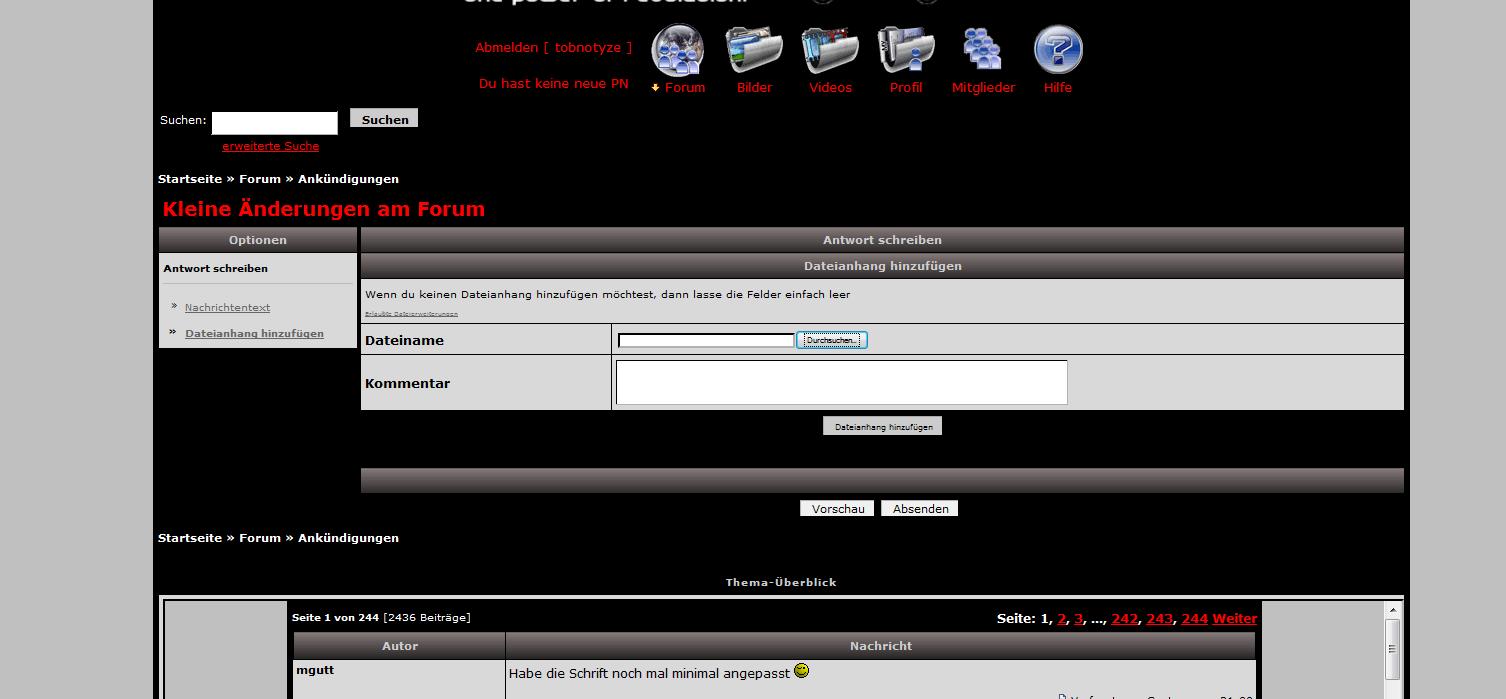
Task: Click the Vorschau preview button
Action: [837, 509]
